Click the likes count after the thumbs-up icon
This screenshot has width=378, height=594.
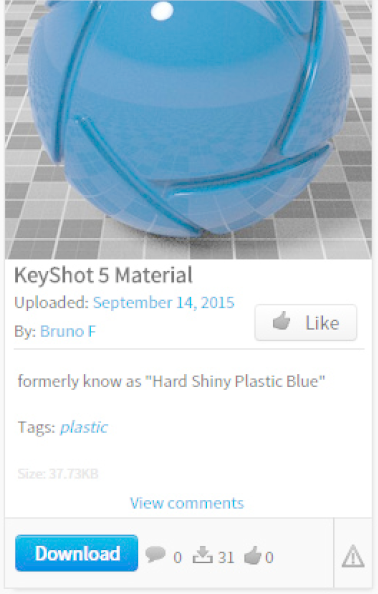click(269, 558)
